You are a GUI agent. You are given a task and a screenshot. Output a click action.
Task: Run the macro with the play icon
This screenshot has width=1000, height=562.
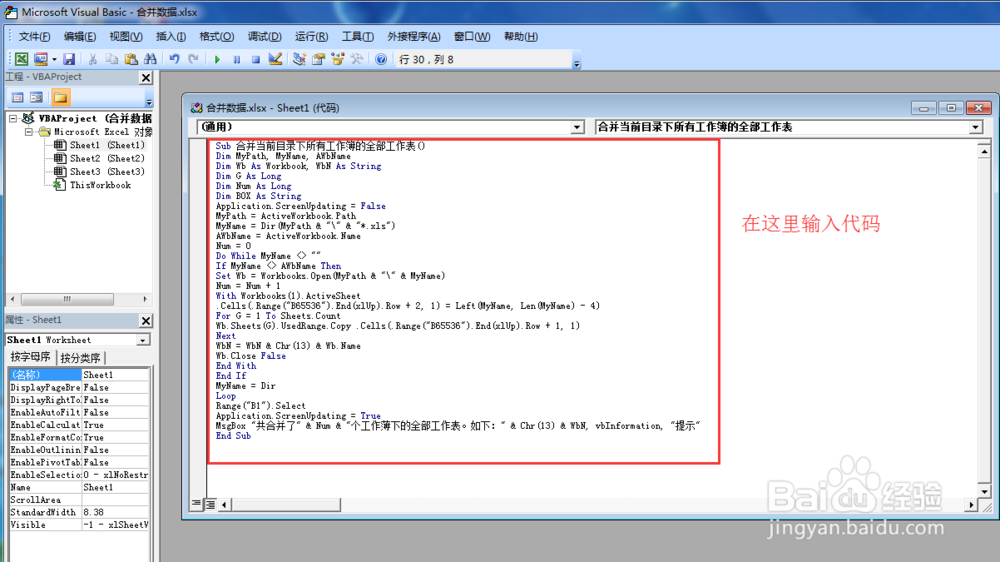pyautogui.click(x=217, y=59)
